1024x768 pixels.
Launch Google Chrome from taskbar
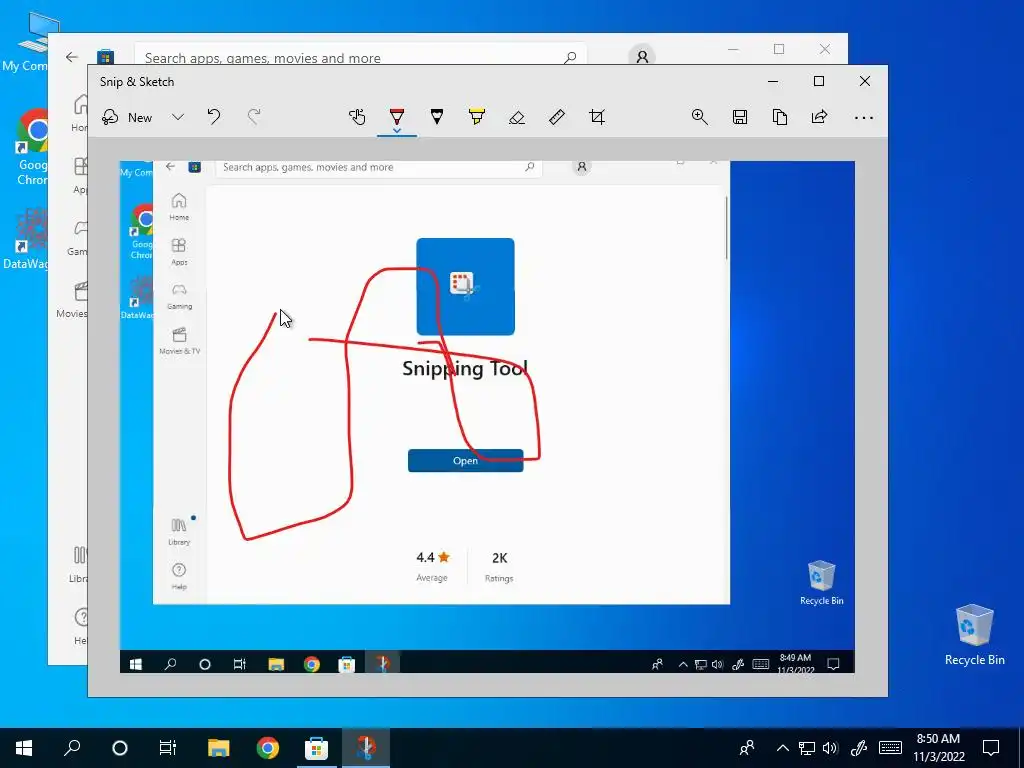coord(268,748)
